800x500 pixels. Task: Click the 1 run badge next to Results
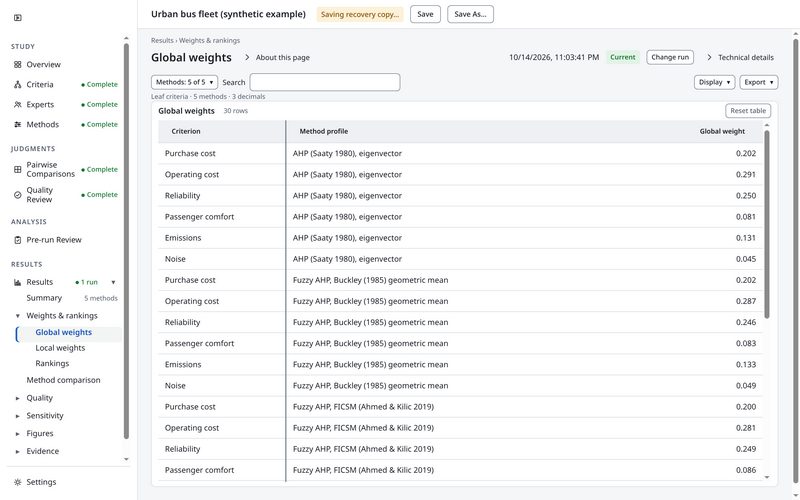click(x=86, y=282)
